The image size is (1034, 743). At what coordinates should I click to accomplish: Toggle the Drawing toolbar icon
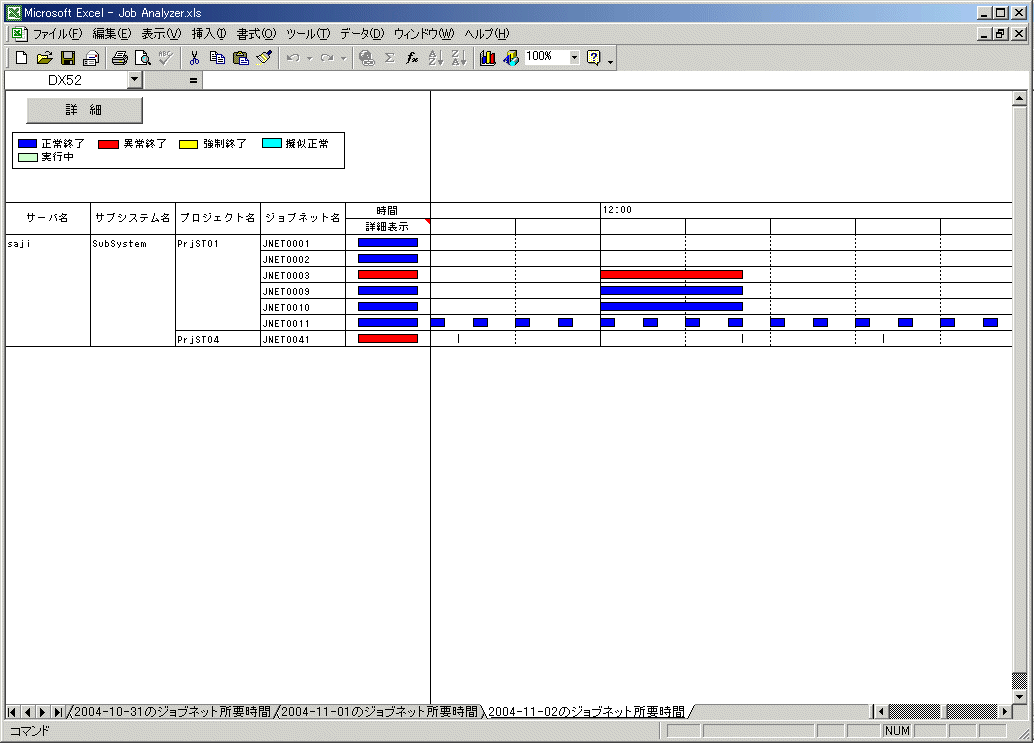coord(511,58)
